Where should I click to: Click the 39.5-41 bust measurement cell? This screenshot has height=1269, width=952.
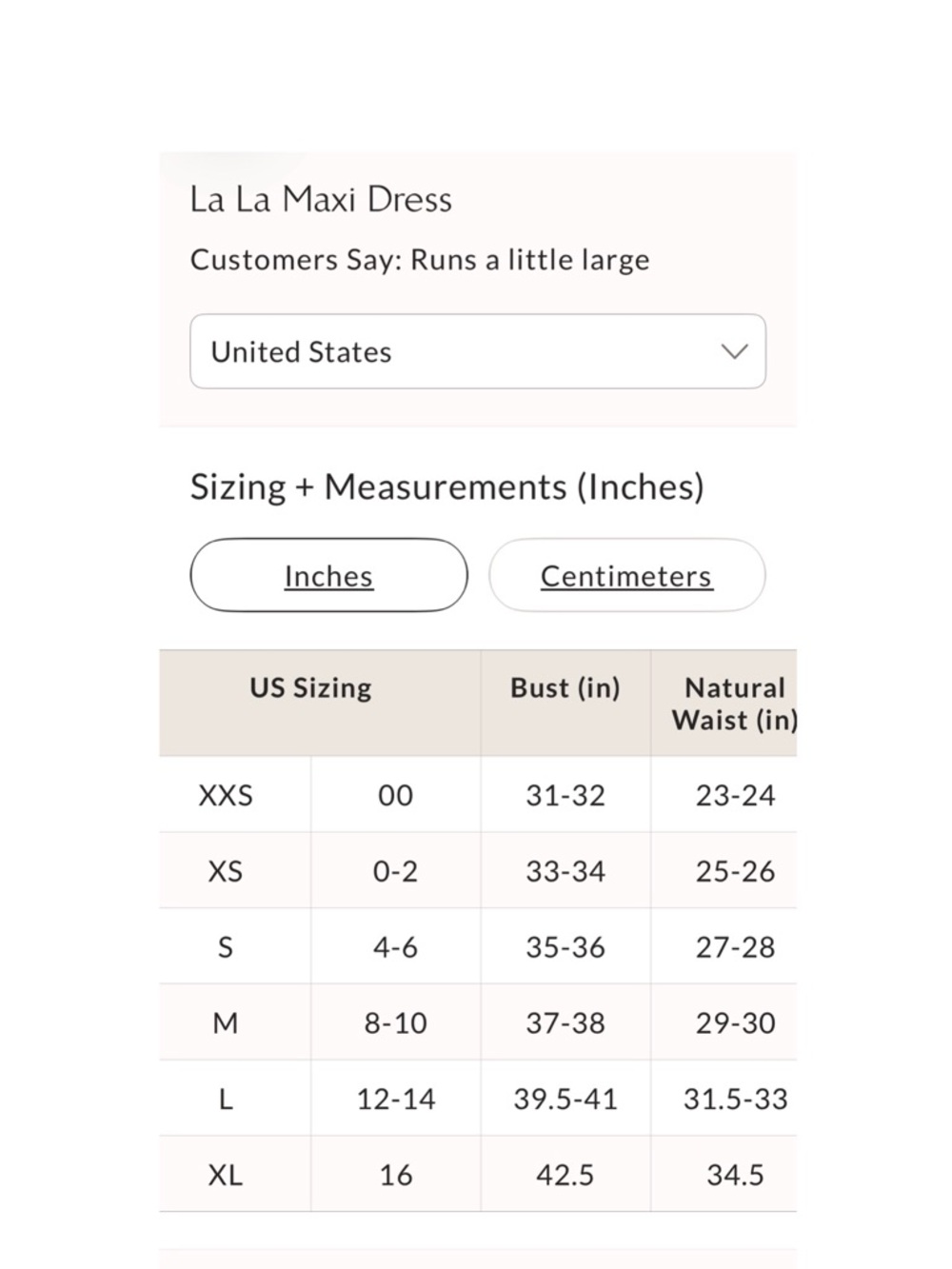pos(565,1100)
